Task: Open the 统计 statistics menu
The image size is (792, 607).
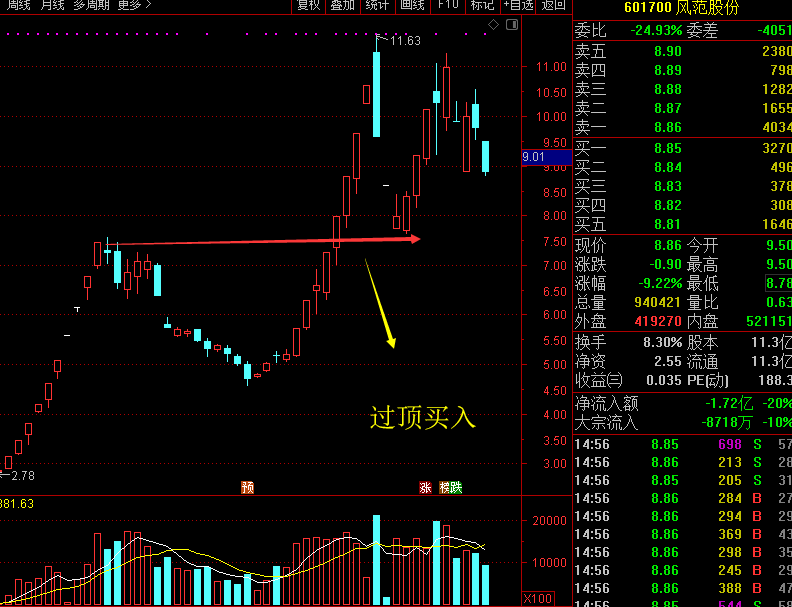Action: [377, 5]
